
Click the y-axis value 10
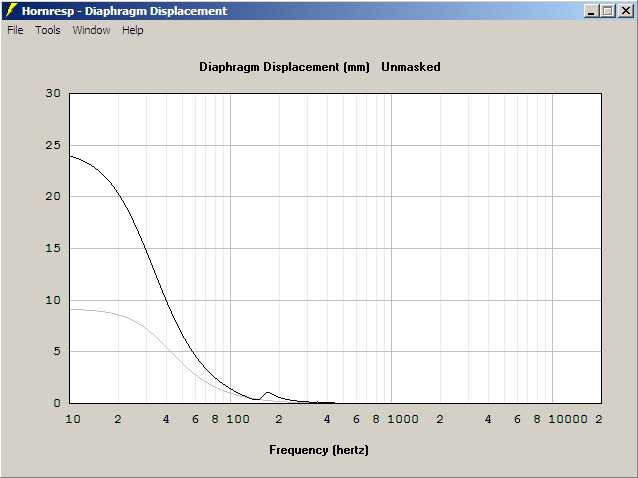(x=53, y=300)
